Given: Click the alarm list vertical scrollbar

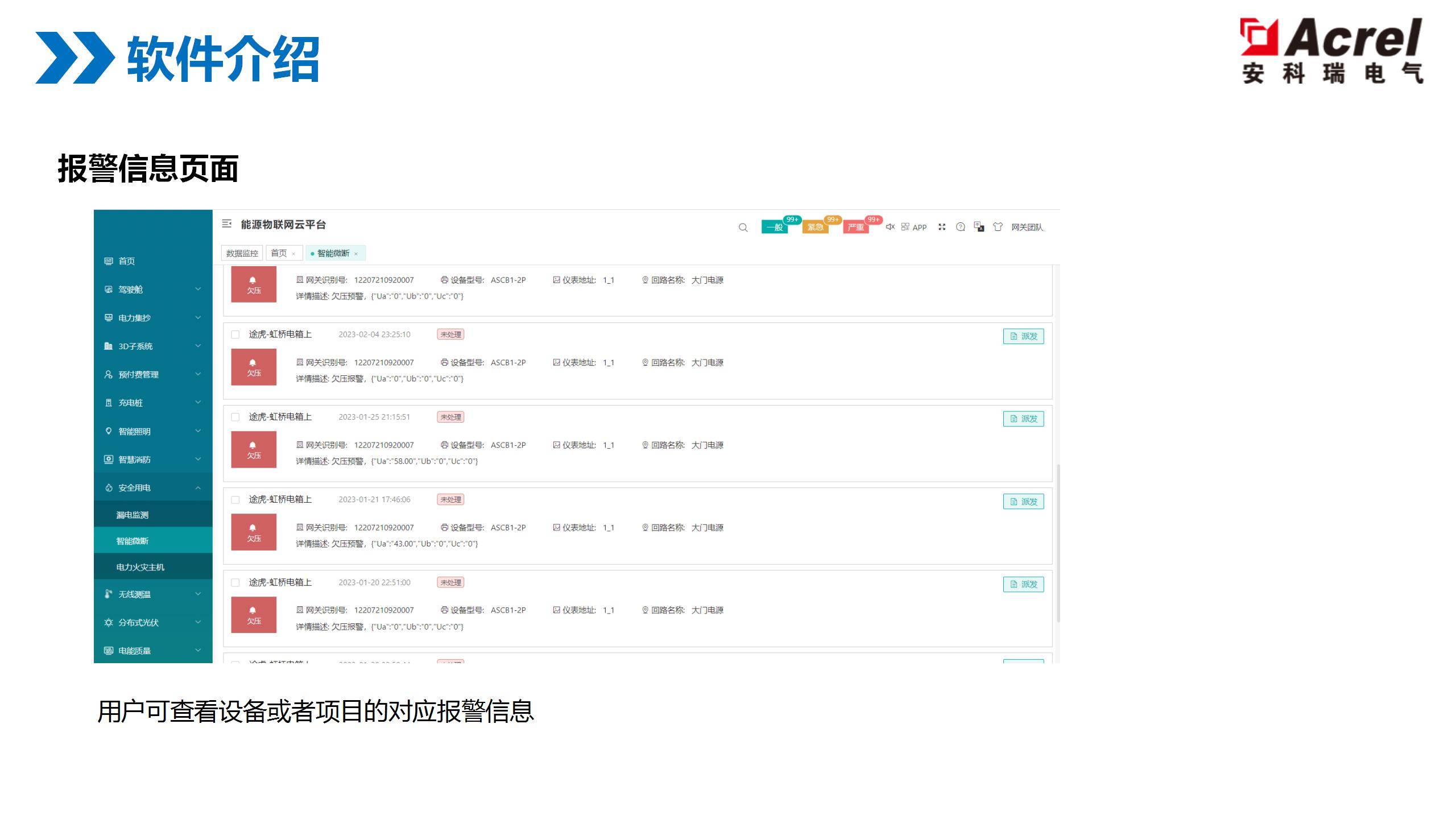Looking at the screenshot, I should 1058,543.
